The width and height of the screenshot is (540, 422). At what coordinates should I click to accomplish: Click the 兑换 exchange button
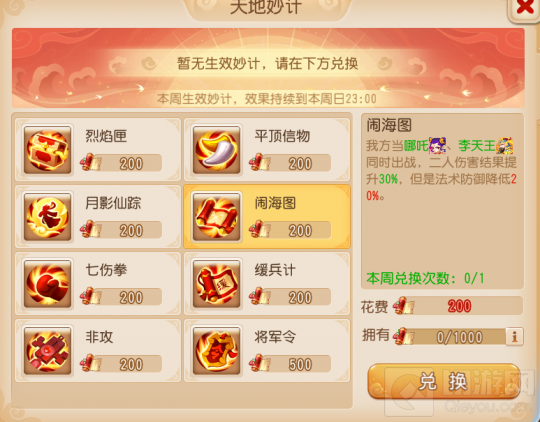tap(444, 382)
